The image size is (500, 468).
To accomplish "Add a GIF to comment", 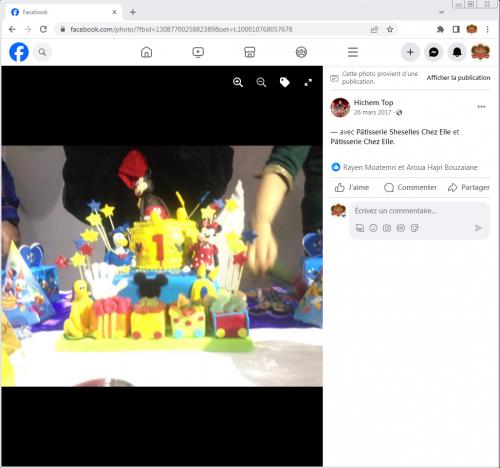I will point(401,228).
